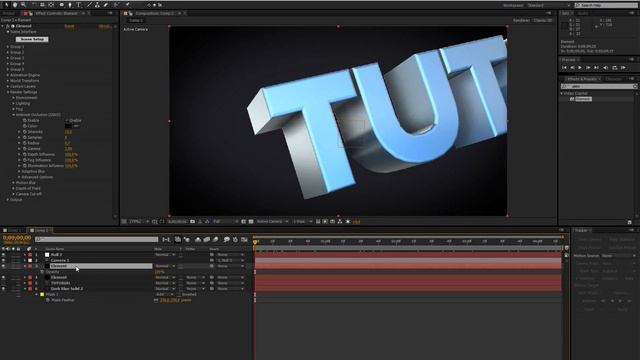Enable Motion Blur switch in timeline header

[x=216, y=240]
